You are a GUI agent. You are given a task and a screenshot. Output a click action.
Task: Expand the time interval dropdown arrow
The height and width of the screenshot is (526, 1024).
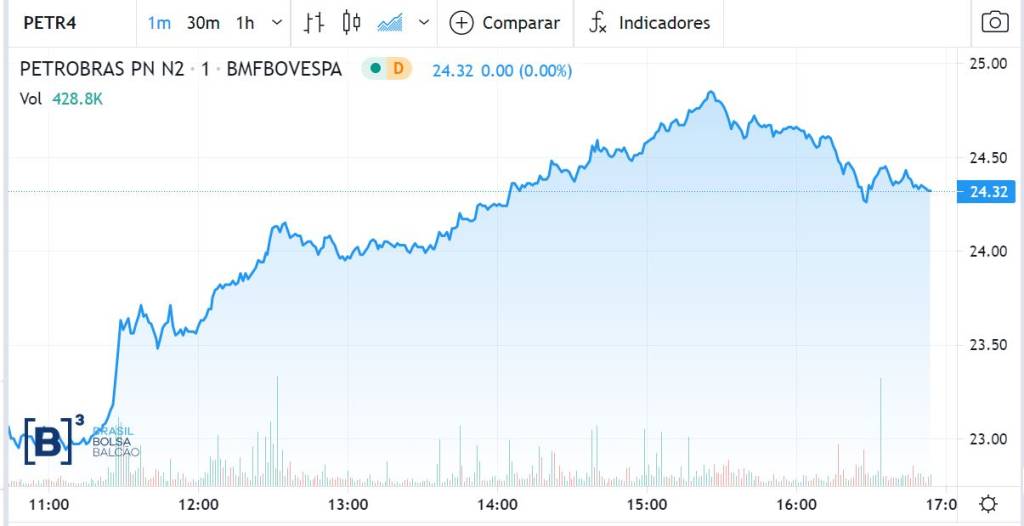pos(277,22)
